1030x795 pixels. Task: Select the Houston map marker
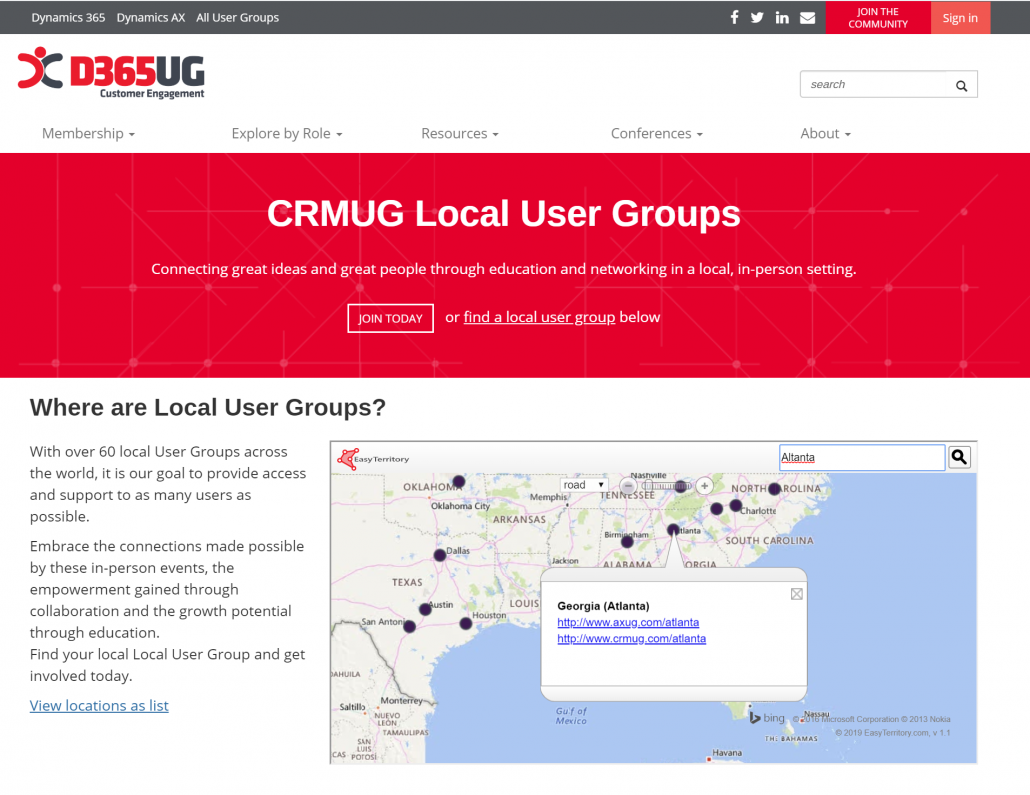466,624
